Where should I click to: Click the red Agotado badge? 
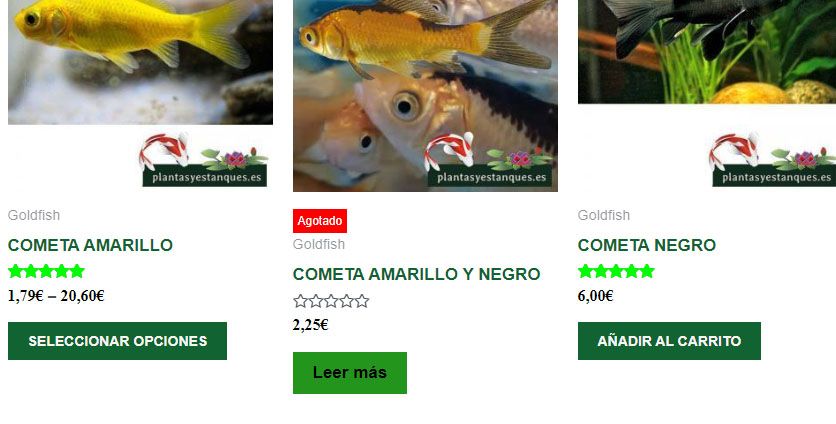click(320, 221)
